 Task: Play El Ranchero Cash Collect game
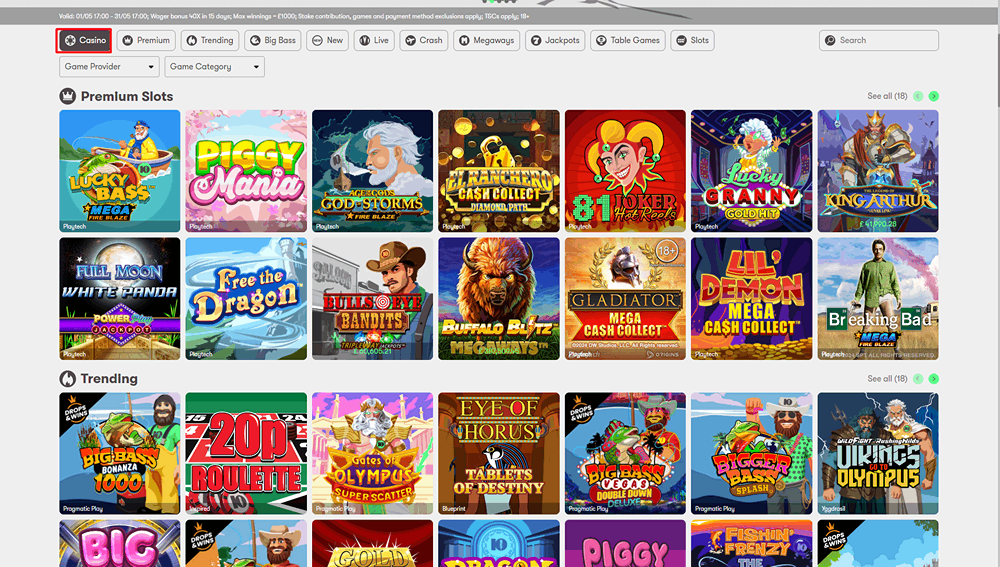tap(499, 171)
